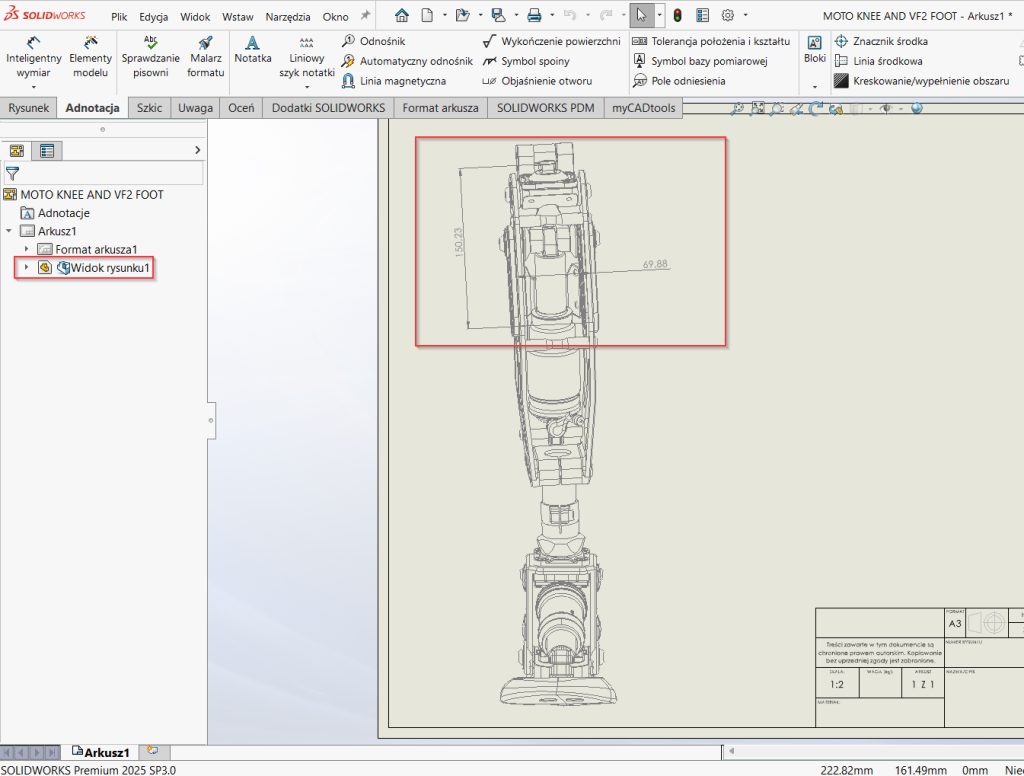Viewport: 1024px width, 776px height.
Task: Expand the Widok rysunku1 tree node
Action: (26, 267)
